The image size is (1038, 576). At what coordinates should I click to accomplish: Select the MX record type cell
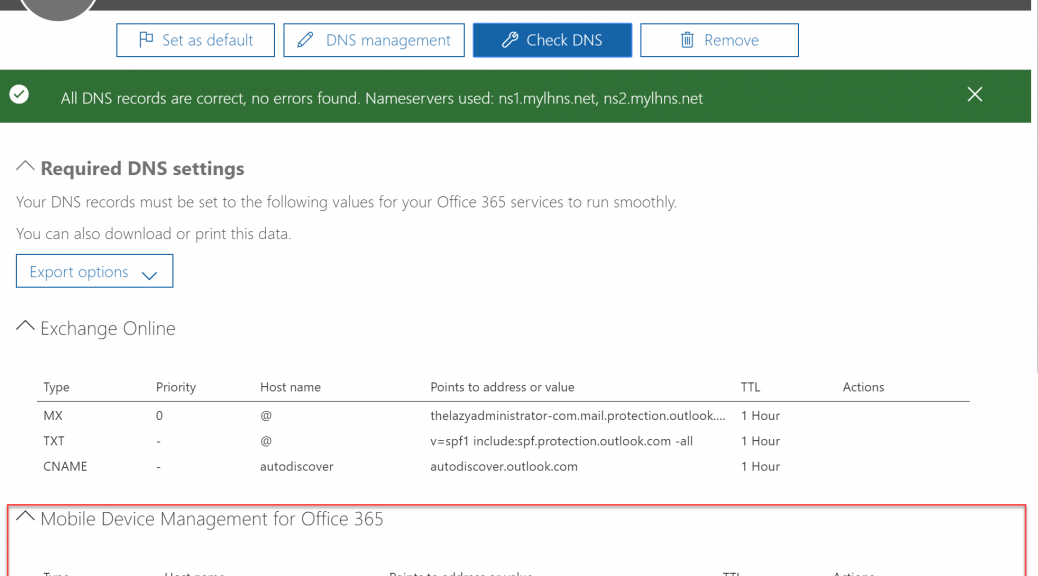[53, 416]
